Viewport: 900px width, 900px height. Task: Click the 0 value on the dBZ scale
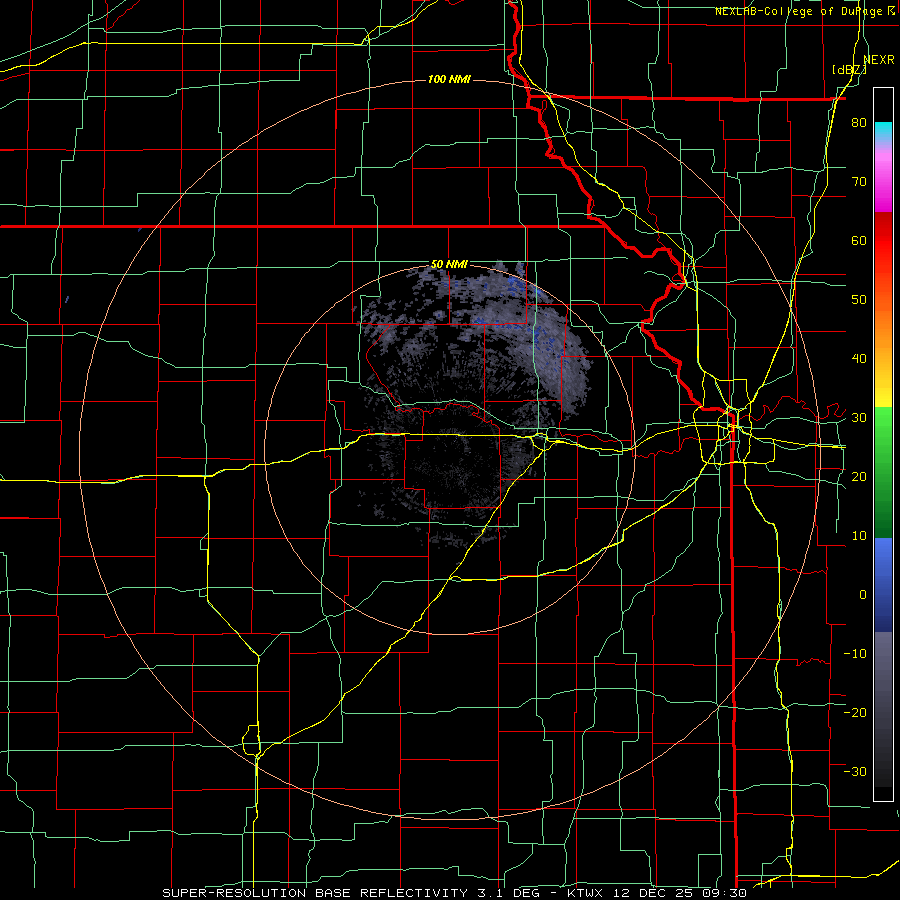pyautogui.click(x=863, y=595)
